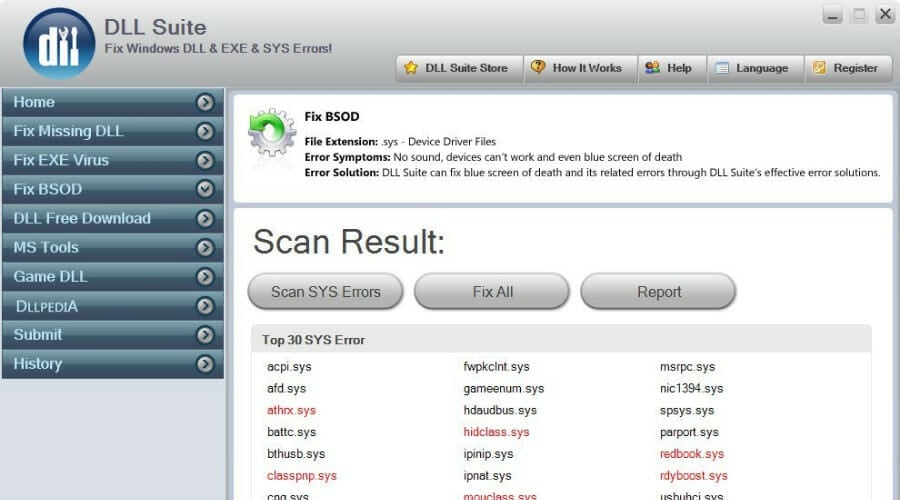This screenshot has height=500, width=900.
Task: Close the DLL Suite window
Action: (x=885, y=14)
